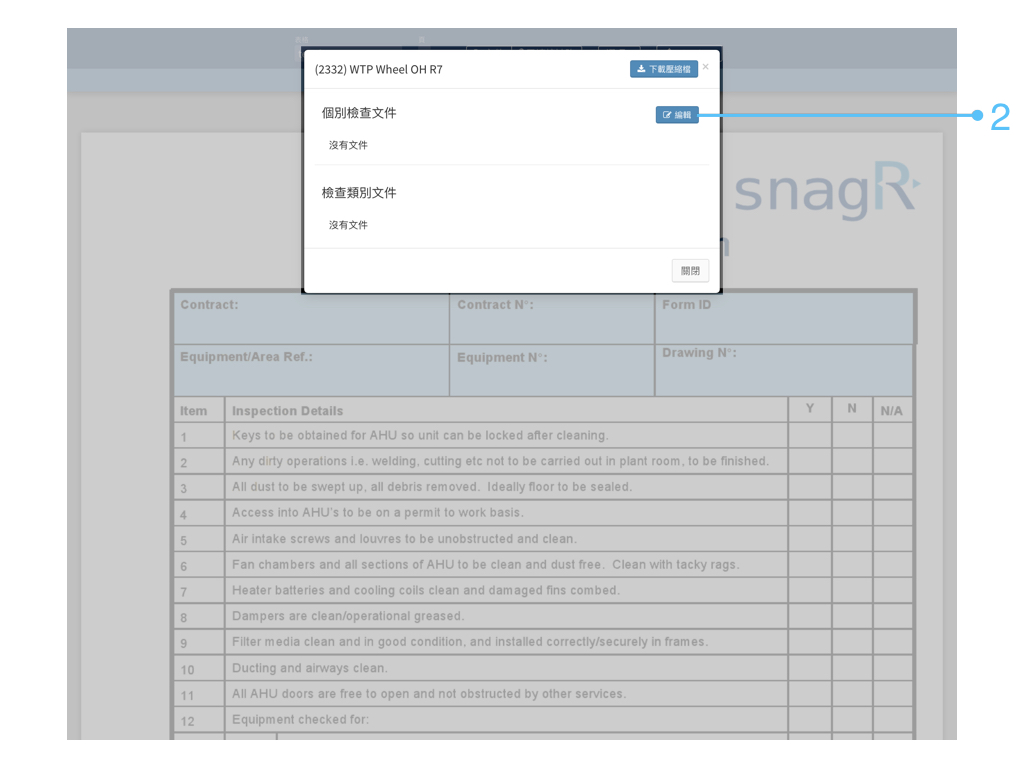The width and height of the screenshot is (1024, 768).
Task: Click the 'Contract:' field in background form
Action: [312, 319]
